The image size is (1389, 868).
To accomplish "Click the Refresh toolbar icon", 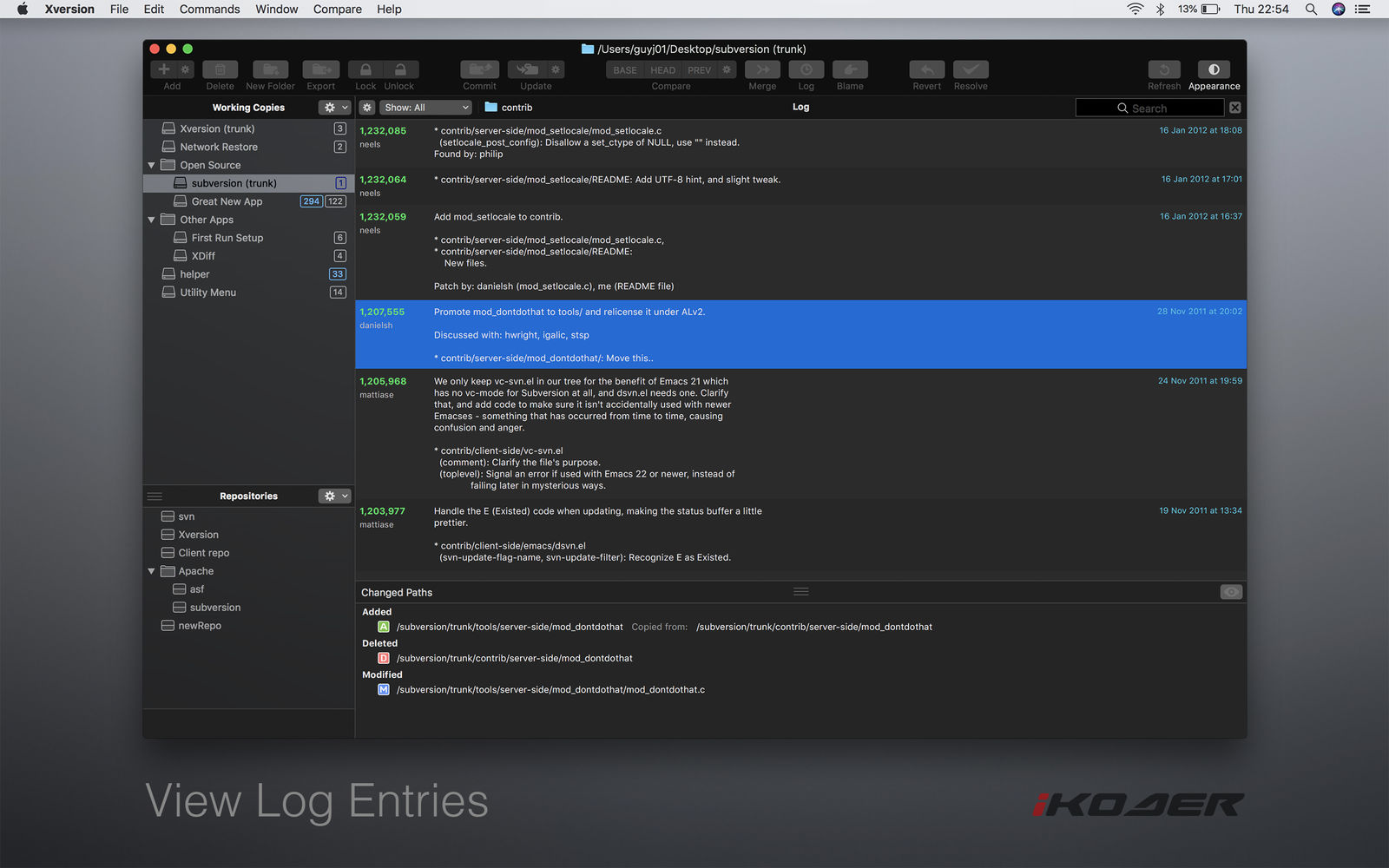I will pyautogui.click(x=1164, y=69).
